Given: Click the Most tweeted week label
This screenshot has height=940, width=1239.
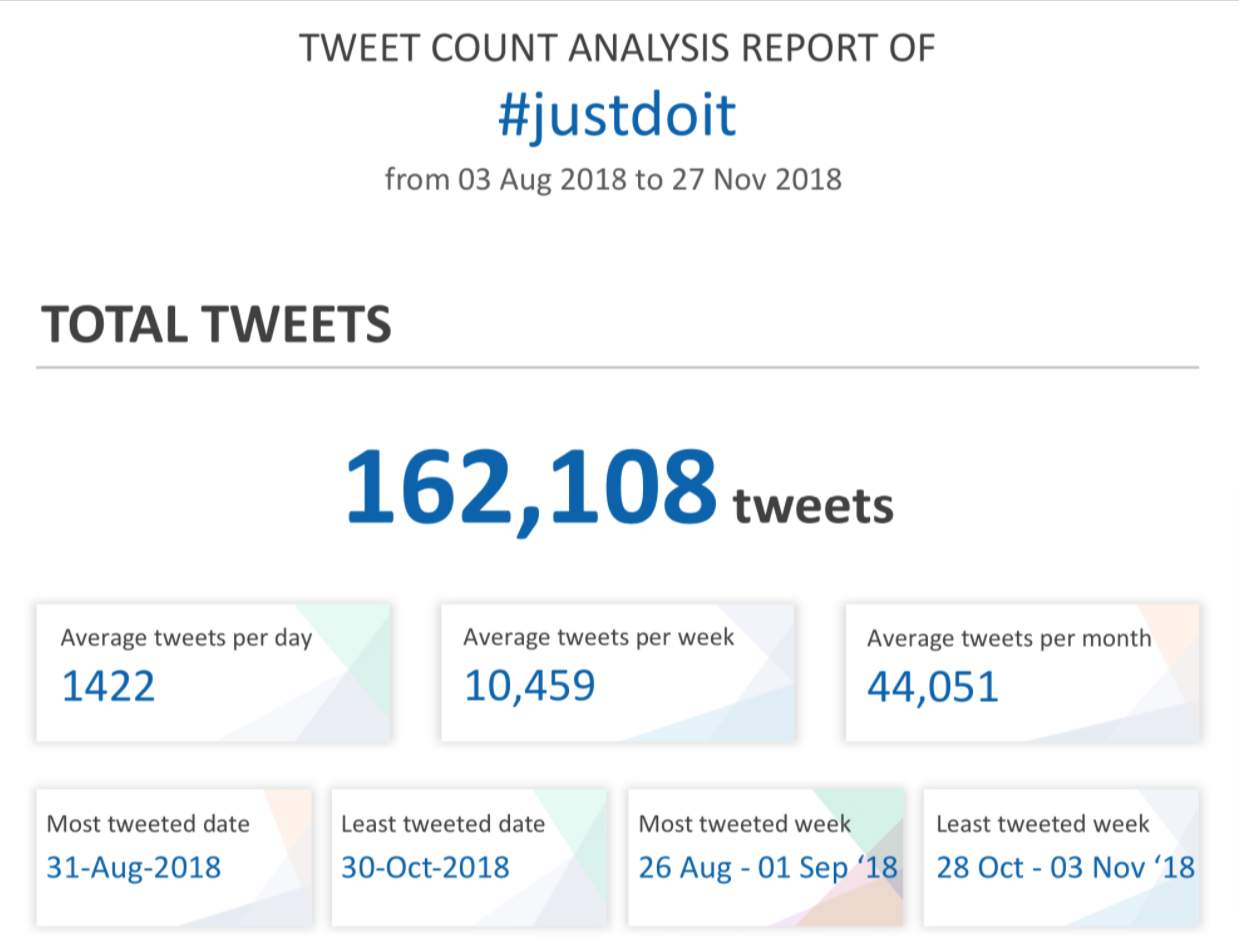Looking at the screenshot, I should [745, 824].
